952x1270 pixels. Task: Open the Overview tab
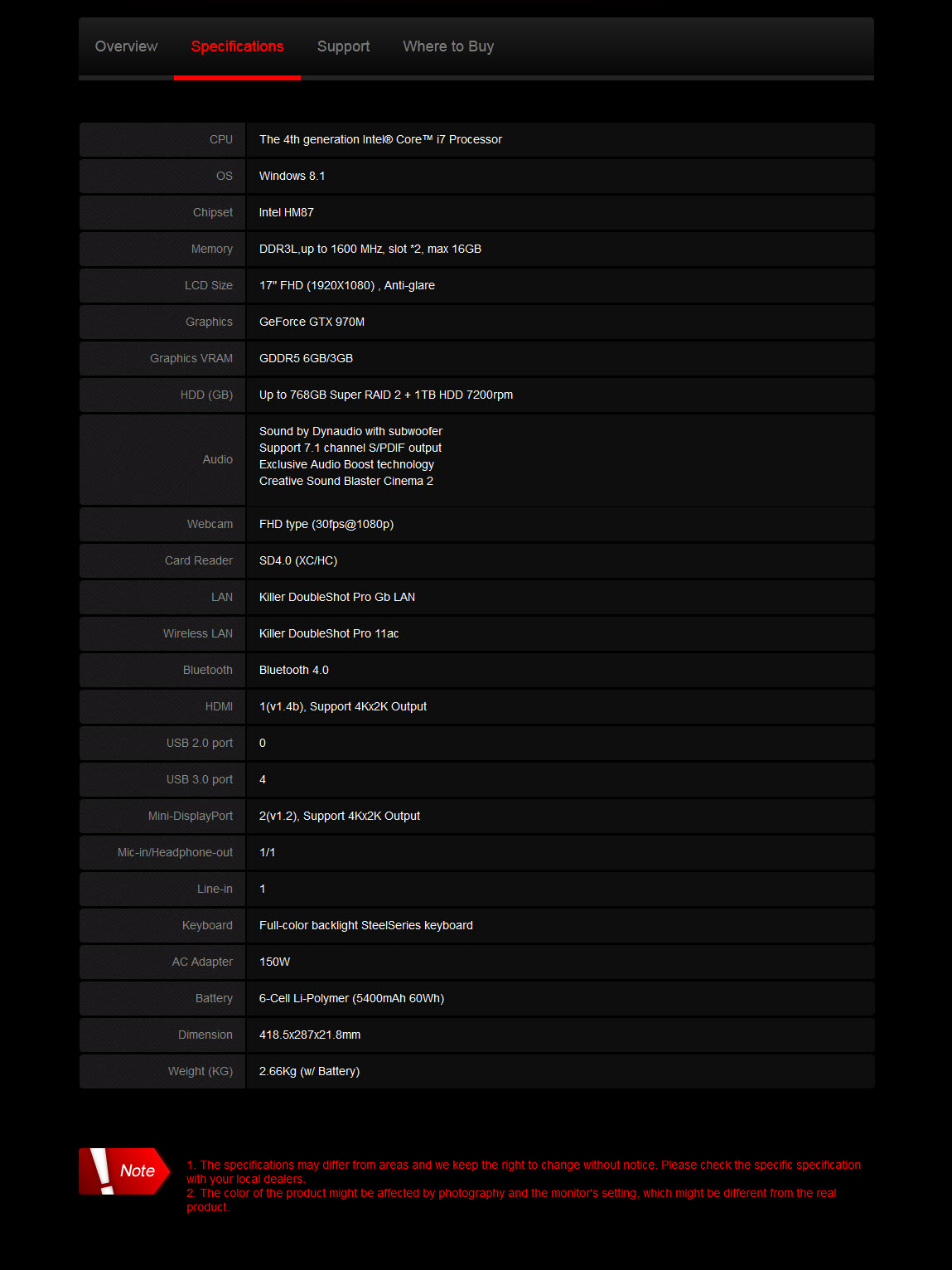coord(126,46)
